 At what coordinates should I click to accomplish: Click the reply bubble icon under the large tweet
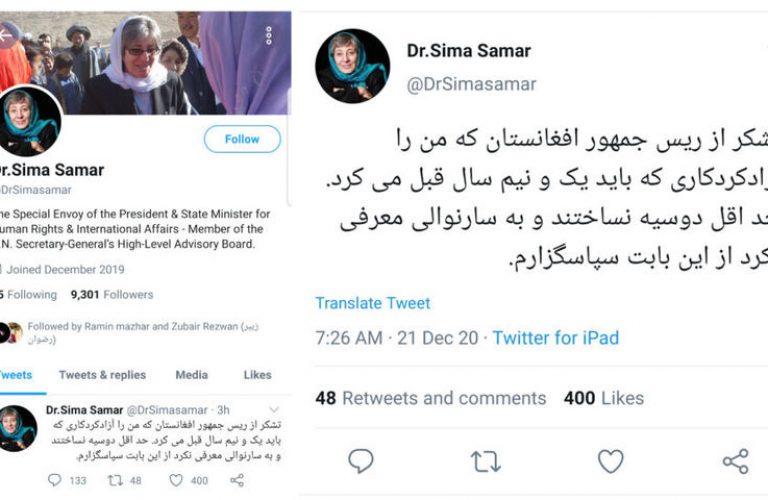360,461
